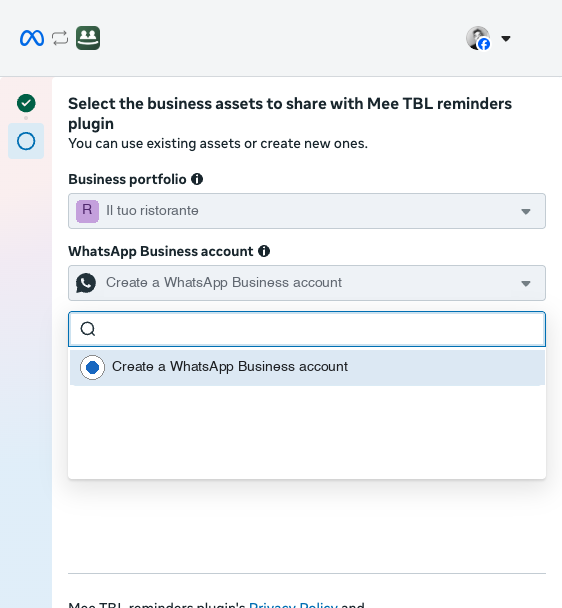The width and height of the screenshot is (562, 608).
Task: Click the swap arrows icon between logos
Action: 60,38
